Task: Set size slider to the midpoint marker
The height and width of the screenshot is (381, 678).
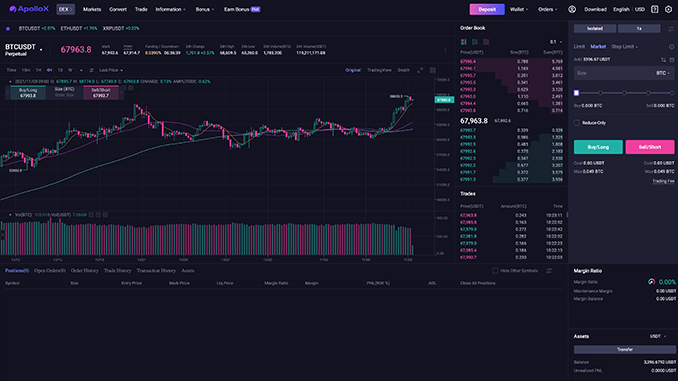Action: (x=624, y=93)
